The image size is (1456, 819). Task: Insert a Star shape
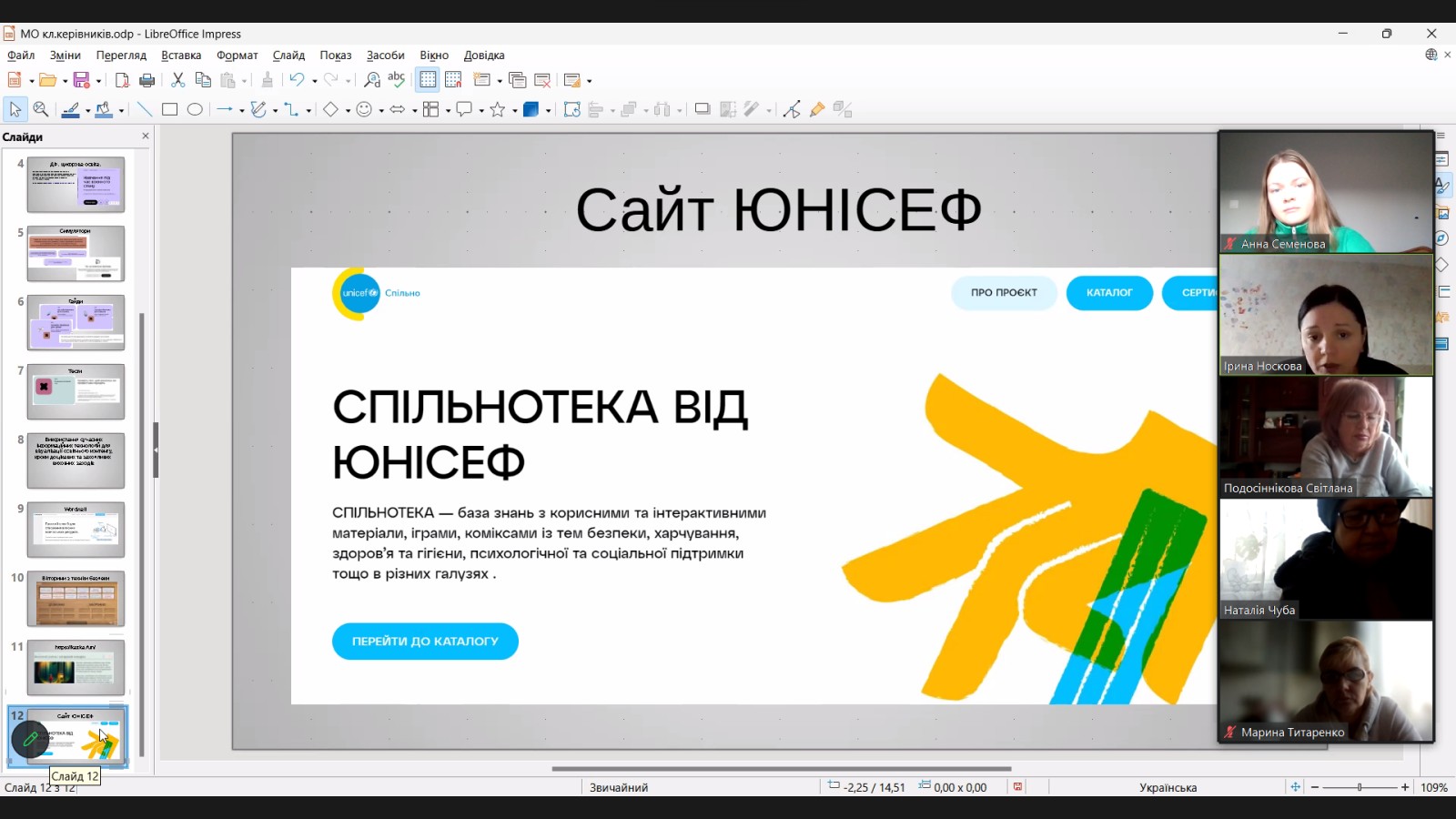pos(498,109)
